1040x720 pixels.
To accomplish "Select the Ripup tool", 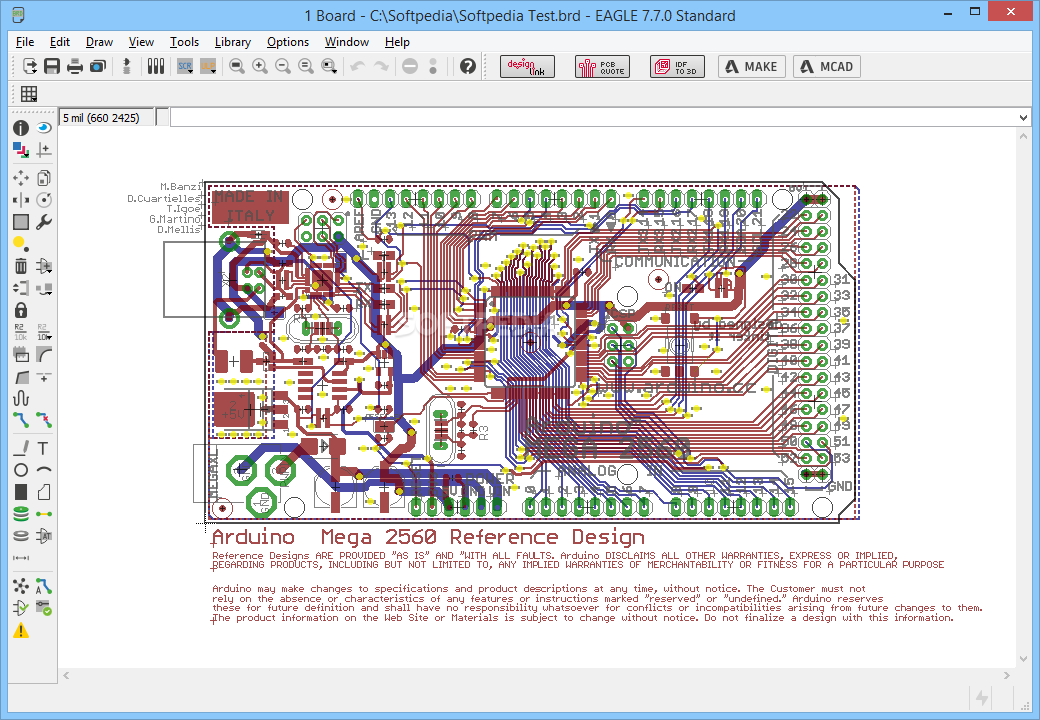I will [44, 420].
